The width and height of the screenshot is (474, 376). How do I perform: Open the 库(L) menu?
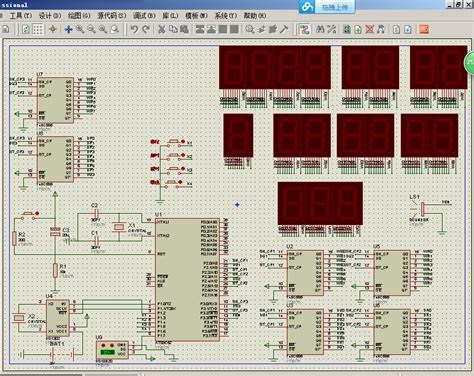point(170,15)
